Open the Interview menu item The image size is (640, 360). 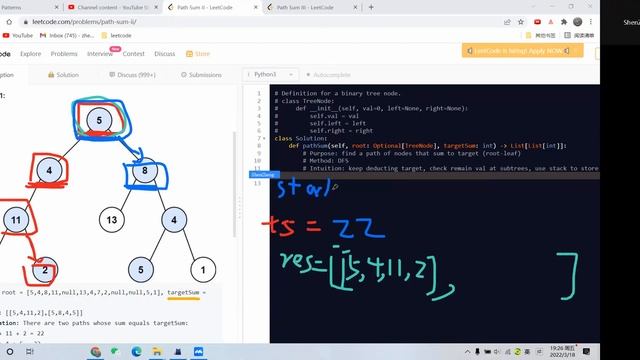pyautogui.click(x=100, y=53)
